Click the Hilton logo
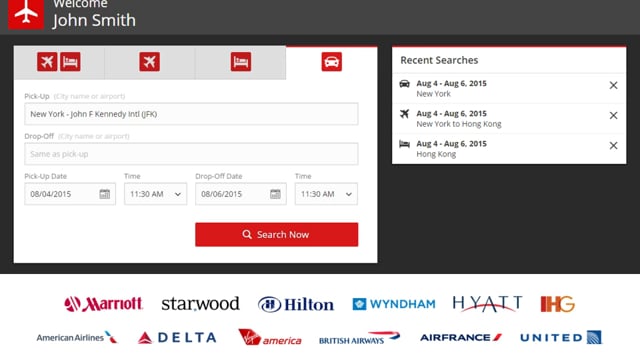Viewport: 640px width, 360px height. coord(296,304)
